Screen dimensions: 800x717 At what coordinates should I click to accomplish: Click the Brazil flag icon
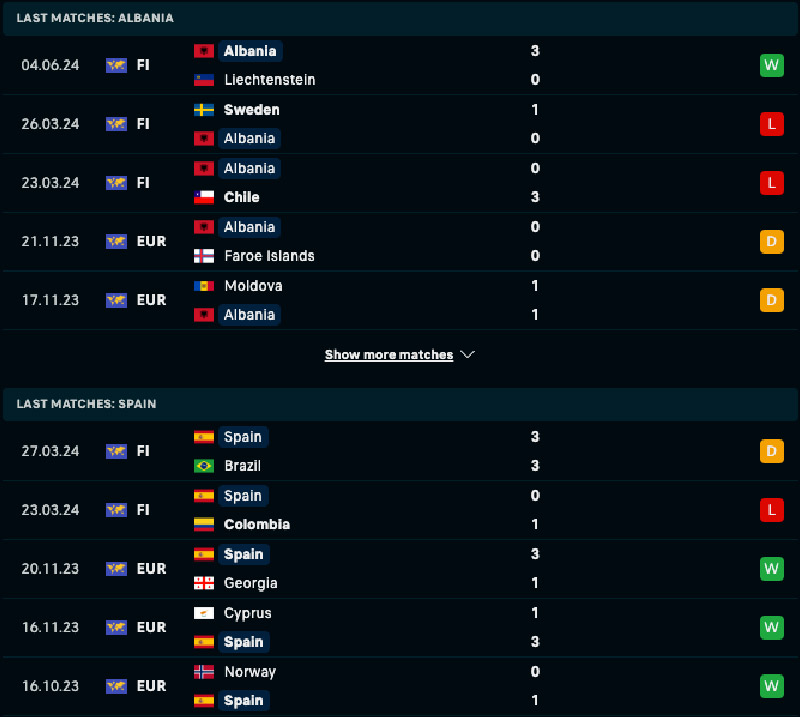tap(204, 466)
